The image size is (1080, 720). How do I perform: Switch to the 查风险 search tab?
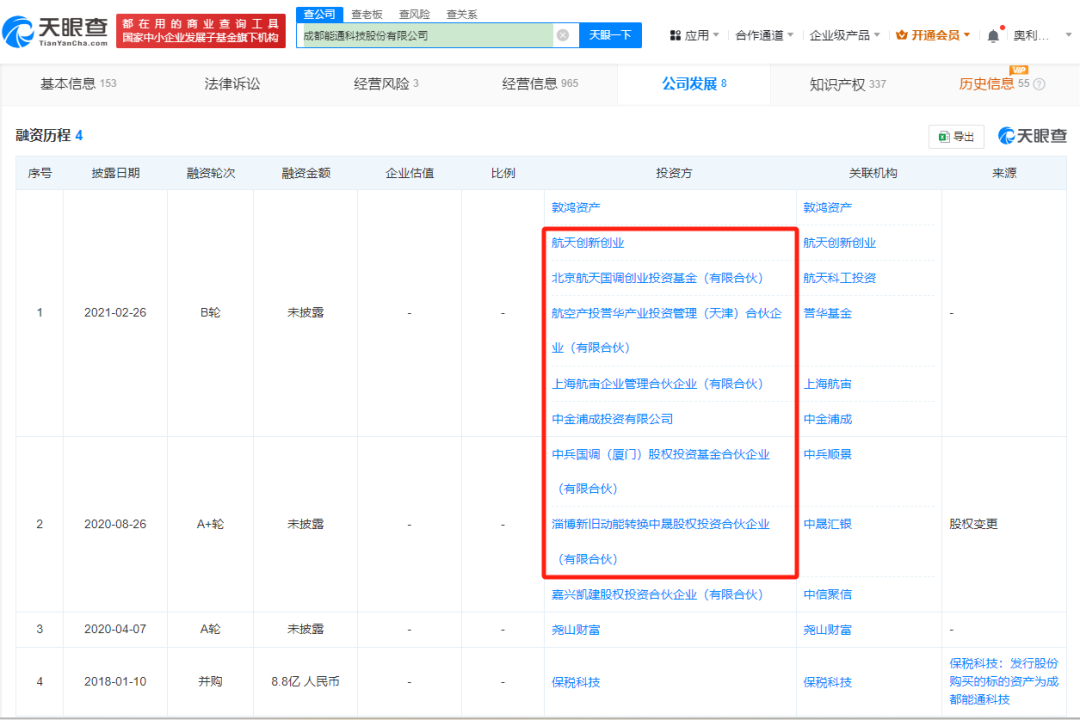[x=414, y=14]
